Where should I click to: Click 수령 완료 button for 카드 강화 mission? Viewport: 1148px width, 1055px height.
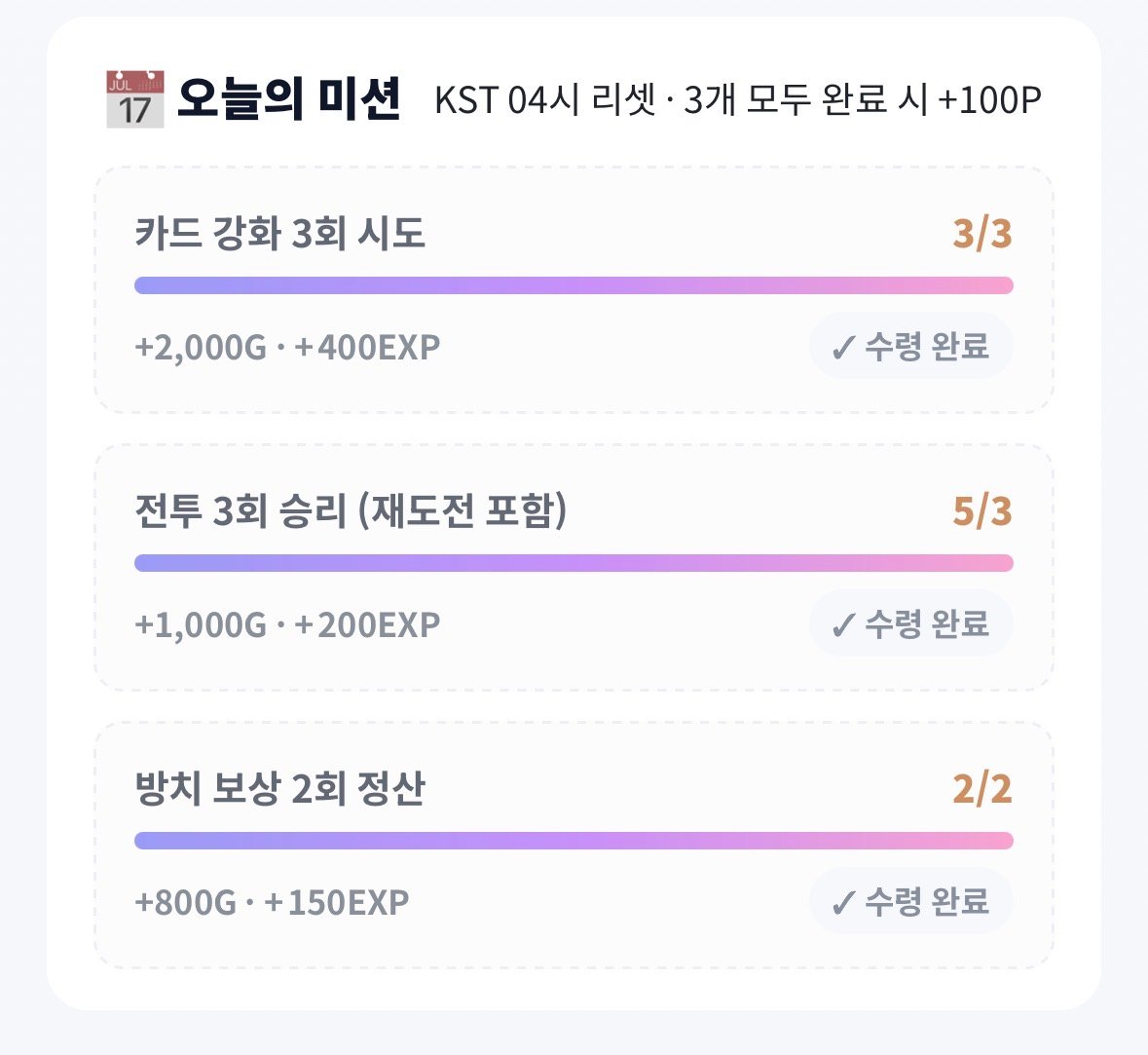(910, 346)
